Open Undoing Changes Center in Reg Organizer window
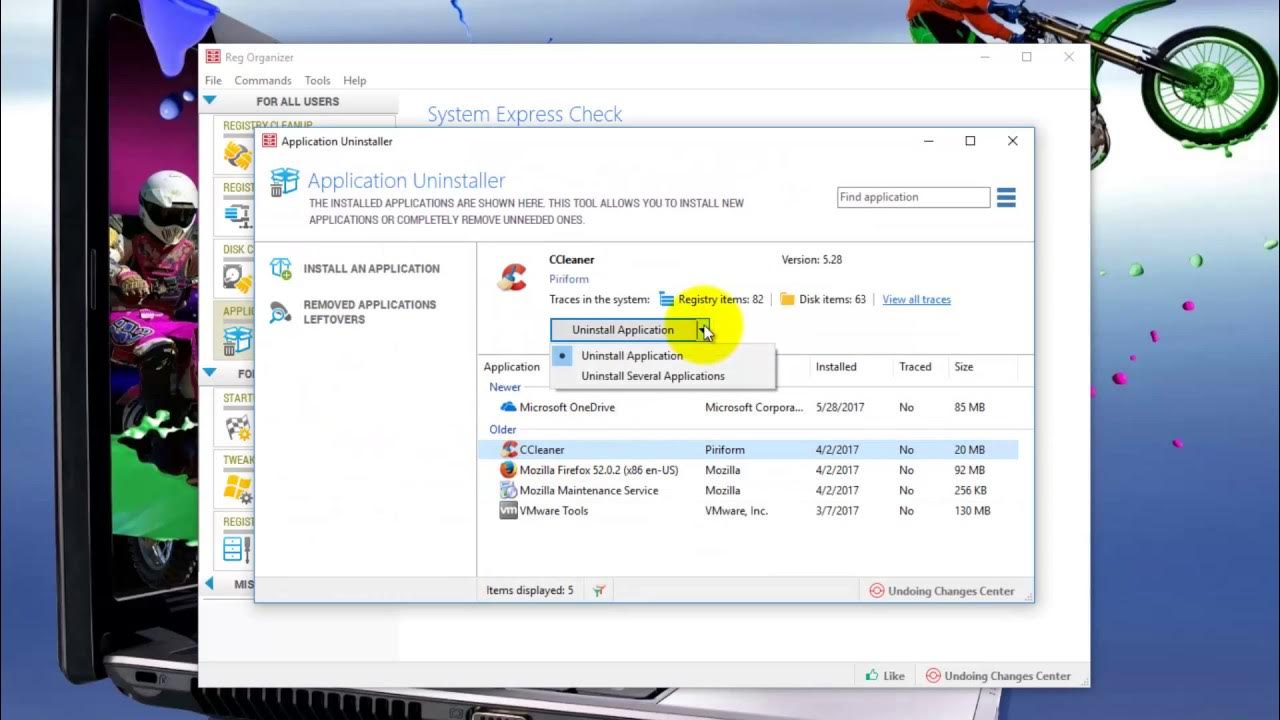The height and width of the screenshot is (720, 1280). pyautogui.click(x=999, y=676)
